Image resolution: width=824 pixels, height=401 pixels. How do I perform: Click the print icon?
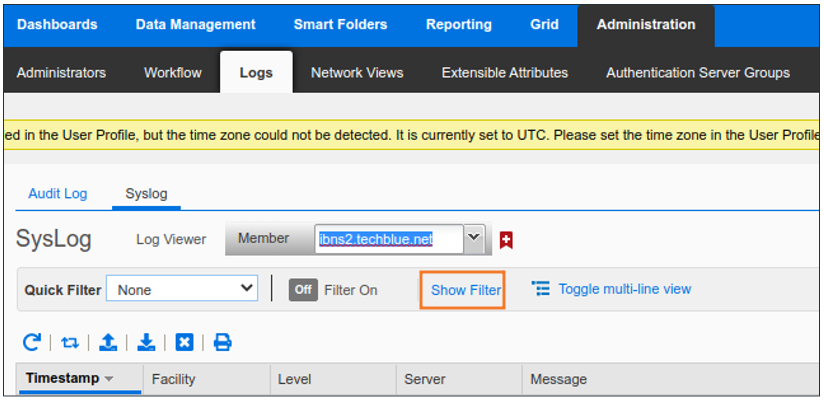[222, 342]
